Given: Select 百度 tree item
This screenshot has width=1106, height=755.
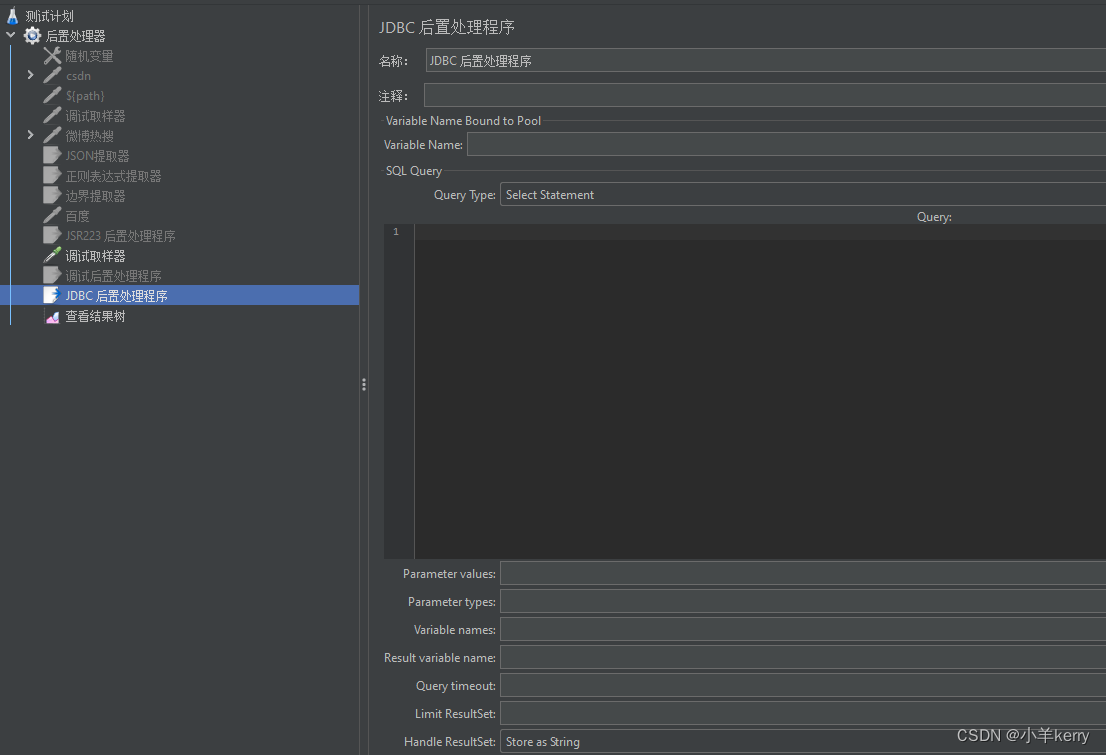Looking at the screenshot, I should click(x=78, y=216).
